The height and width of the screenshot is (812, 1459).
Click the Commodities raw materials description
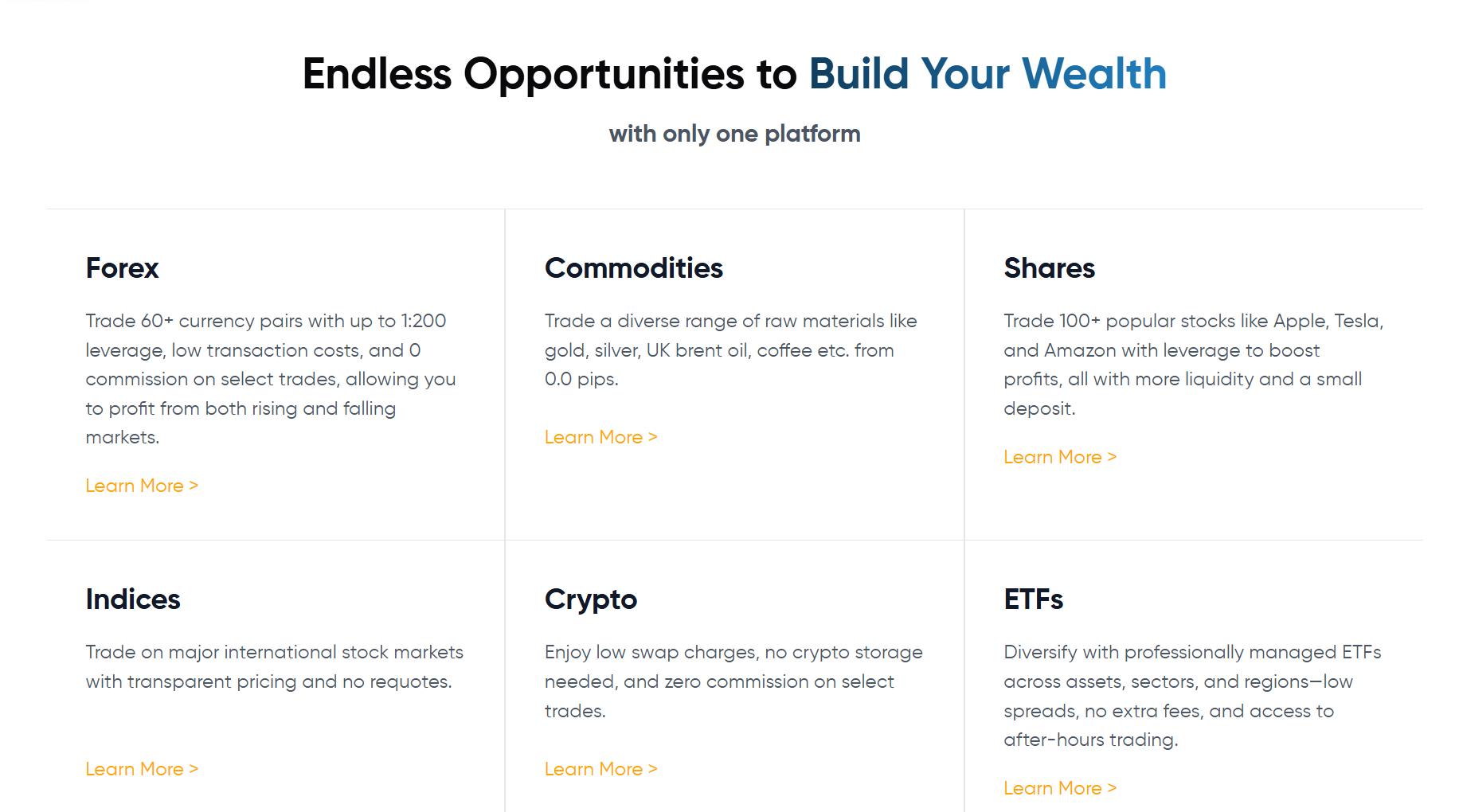click(x=731, y=350)
